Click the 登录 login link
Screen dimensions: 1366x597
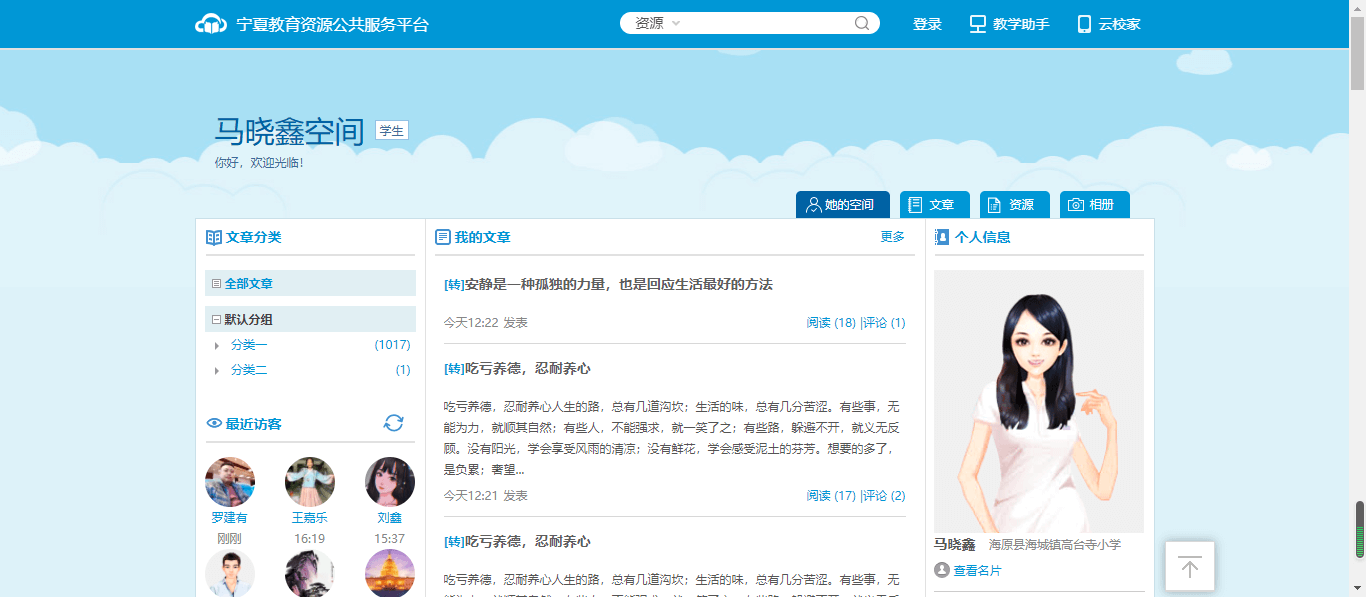click(x=927, y=24)
